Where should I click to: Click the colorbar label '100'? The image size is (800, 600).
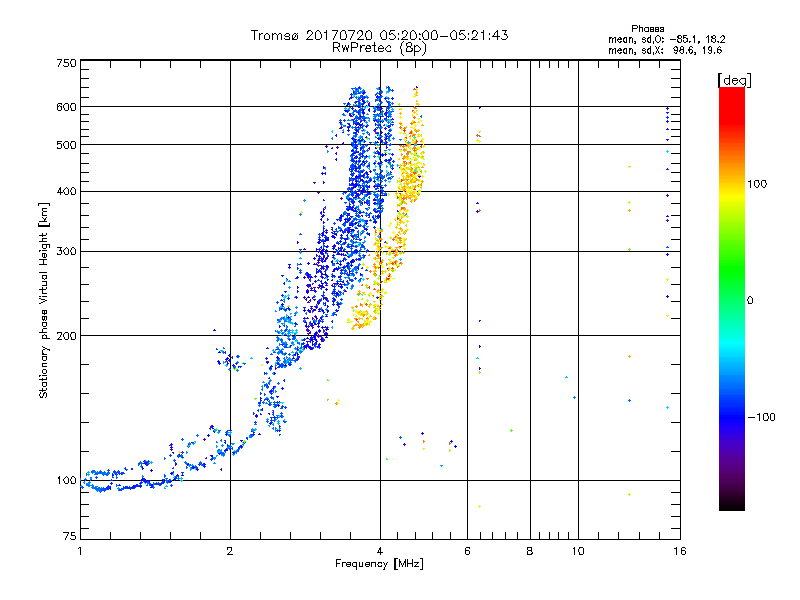click(x=757, y=184)
